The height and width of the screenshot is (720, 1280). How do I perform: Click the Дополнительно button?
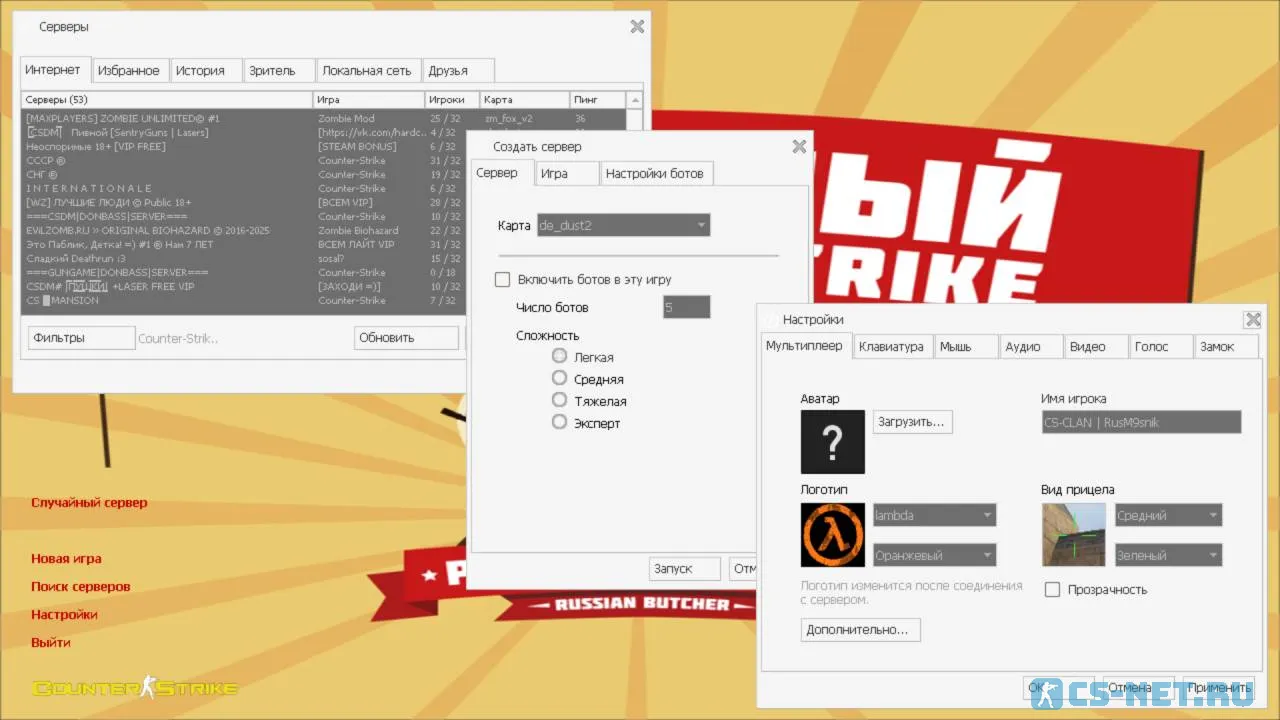point(860,630)
